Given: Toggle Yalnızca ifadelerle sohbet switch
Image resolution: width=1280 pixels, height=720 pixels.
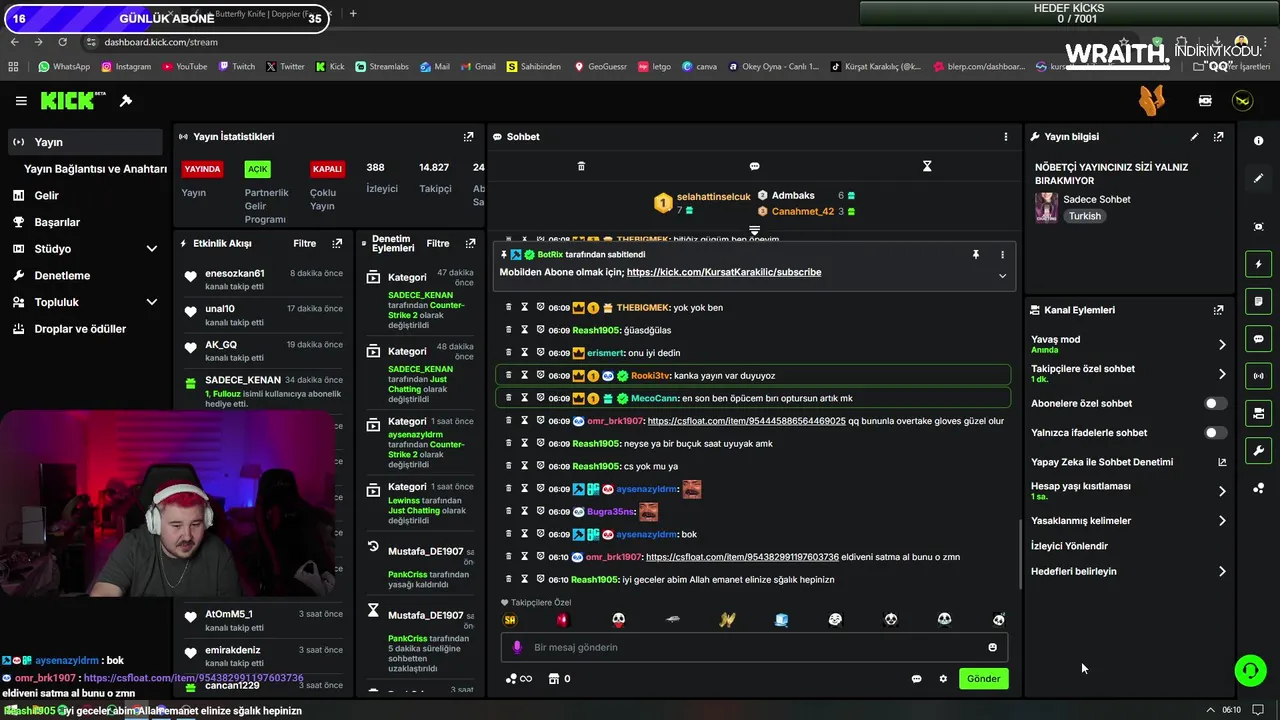Looking at the screenshot, I should click(1215, 433).
